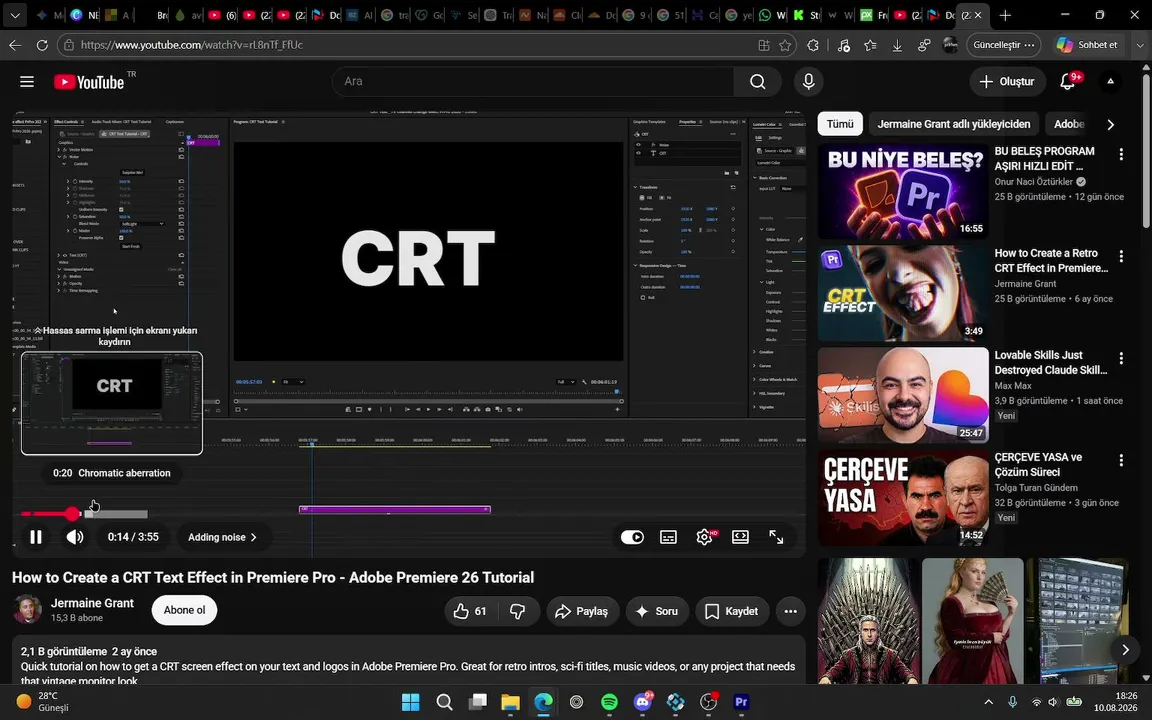Open player settings gear
Viewport: 1152px width, 720px height.
[x=704, y=537]
